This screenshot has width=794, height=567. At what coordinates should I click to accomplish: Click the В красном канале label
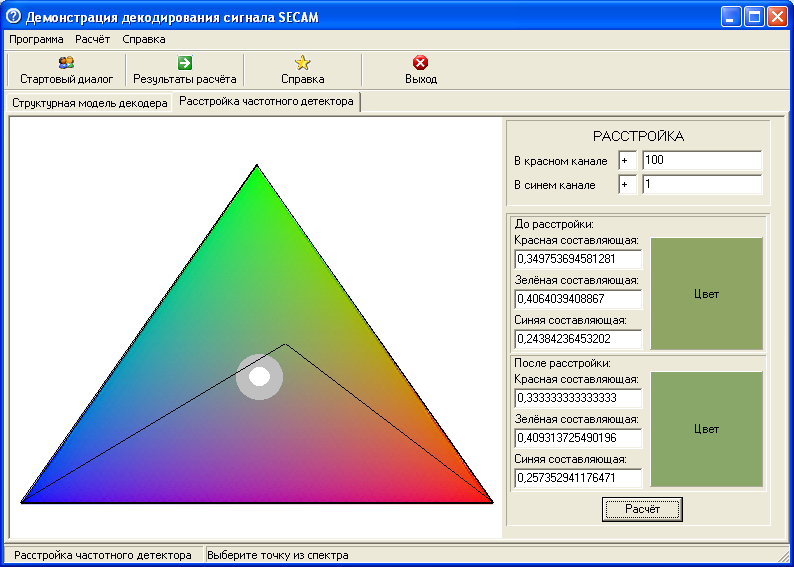tap(561, 161)
